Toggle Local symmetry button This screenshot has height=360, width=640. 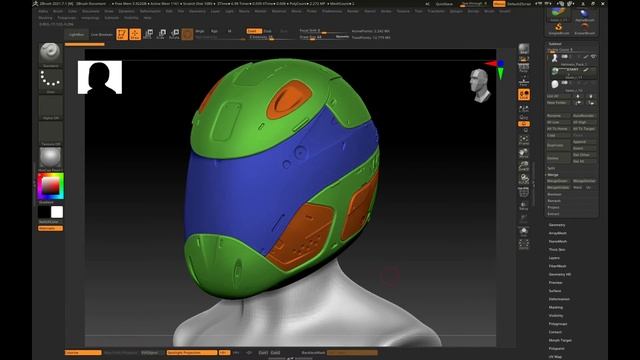coord(524,95)
